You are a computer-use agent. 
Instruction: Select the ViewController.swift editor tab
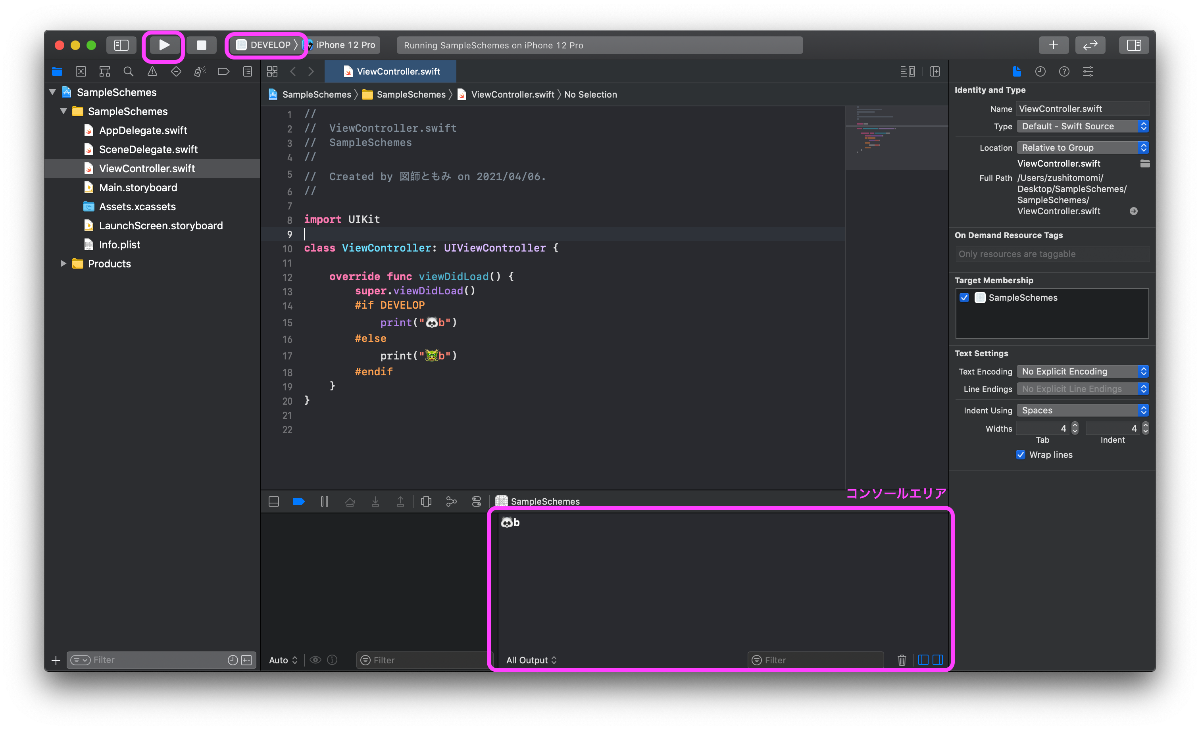390,72
